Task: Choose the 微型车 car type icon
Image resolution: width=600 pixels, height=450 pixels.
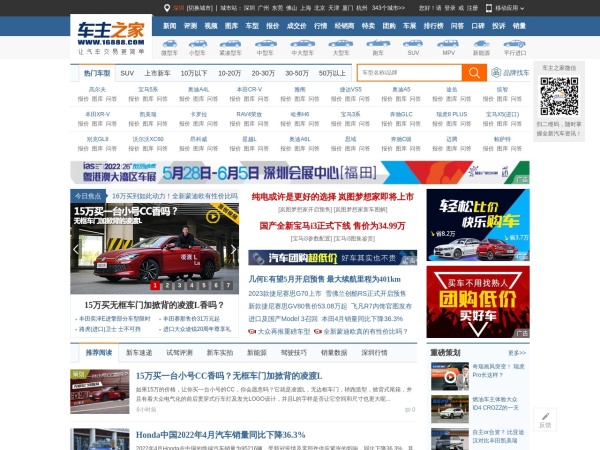Action: click(169, 48)
